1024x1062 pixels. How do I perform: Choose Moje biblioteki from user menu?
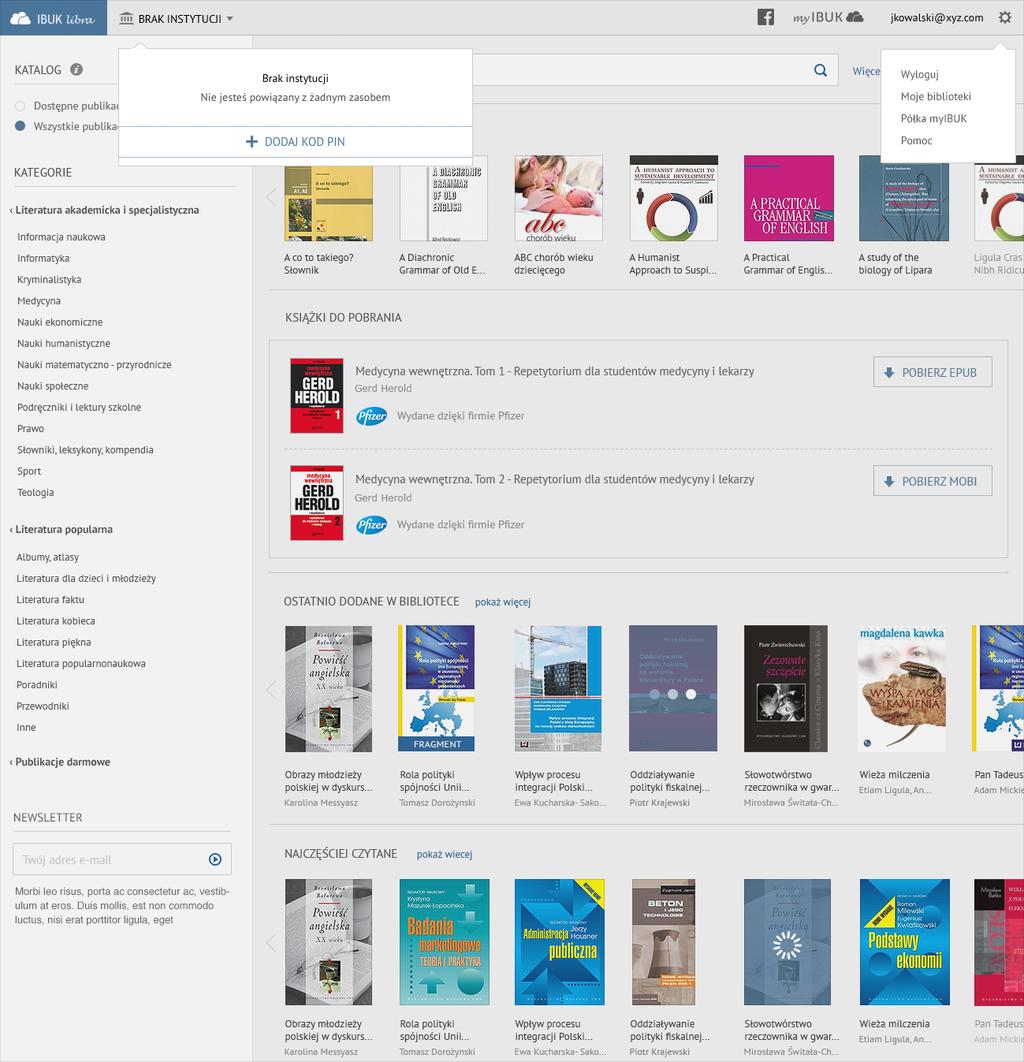[x=935, y=96]
